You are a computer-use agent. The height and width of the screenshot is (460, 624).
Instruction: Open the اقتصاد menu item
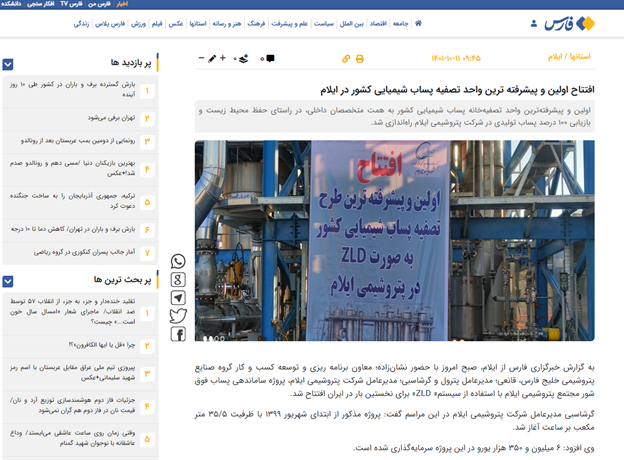pos(368,22)
